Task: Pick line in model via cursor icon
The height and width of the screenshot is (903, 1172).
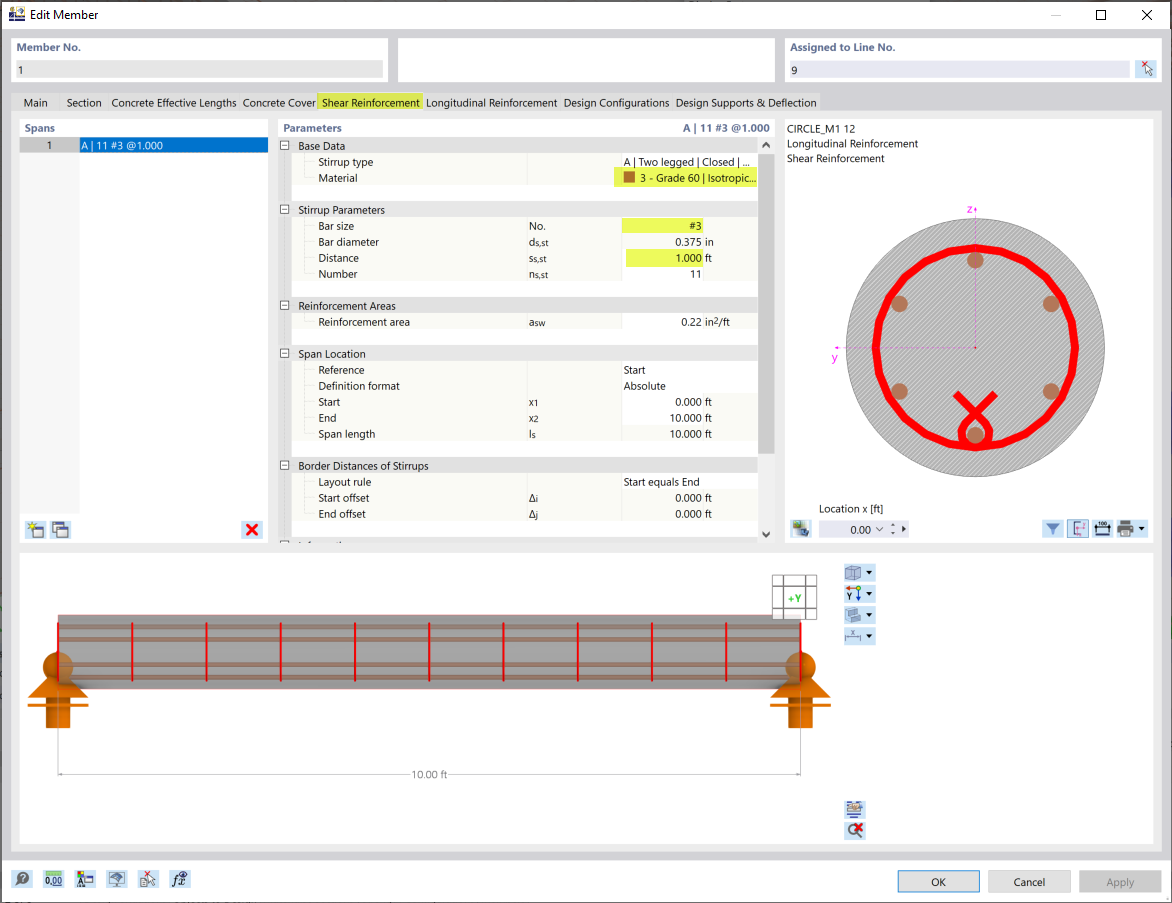Action: pyautogui.click(x=1146, y=69)
